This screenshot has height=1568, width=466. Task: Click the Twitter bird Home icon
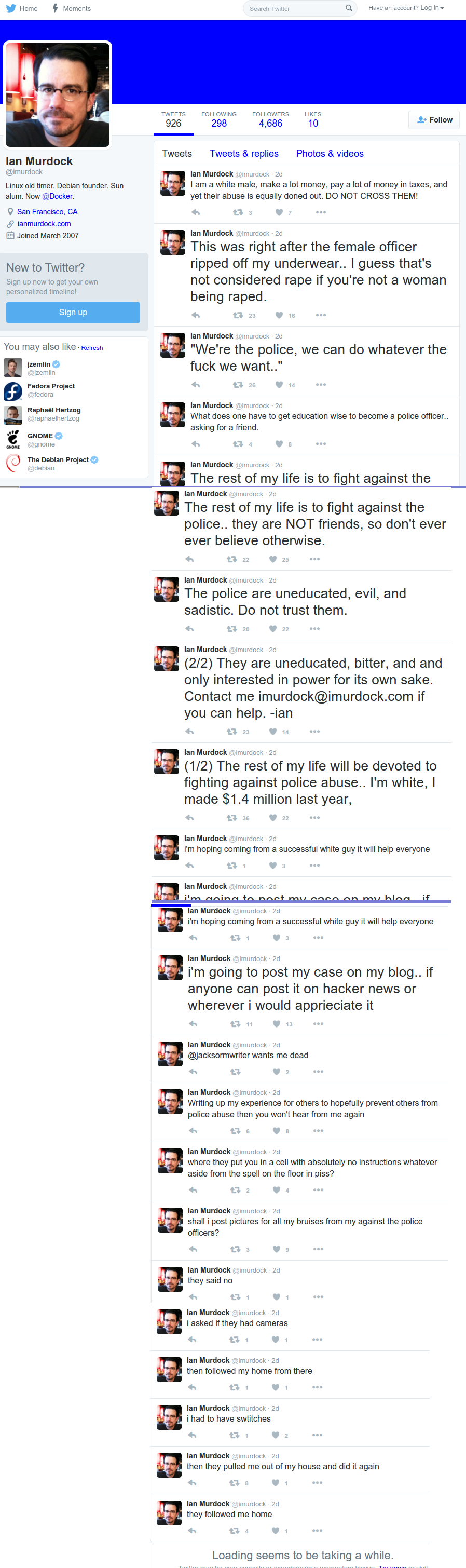[x=10, y=8]
